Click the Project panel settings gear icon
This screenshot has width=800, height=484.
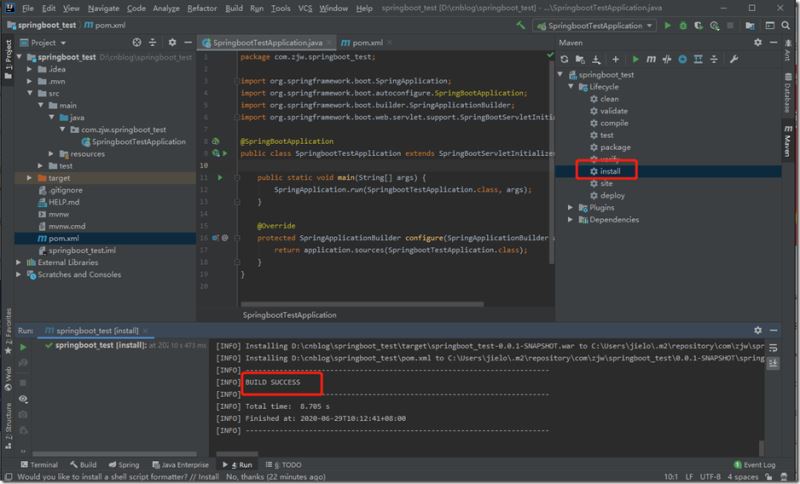172,43
